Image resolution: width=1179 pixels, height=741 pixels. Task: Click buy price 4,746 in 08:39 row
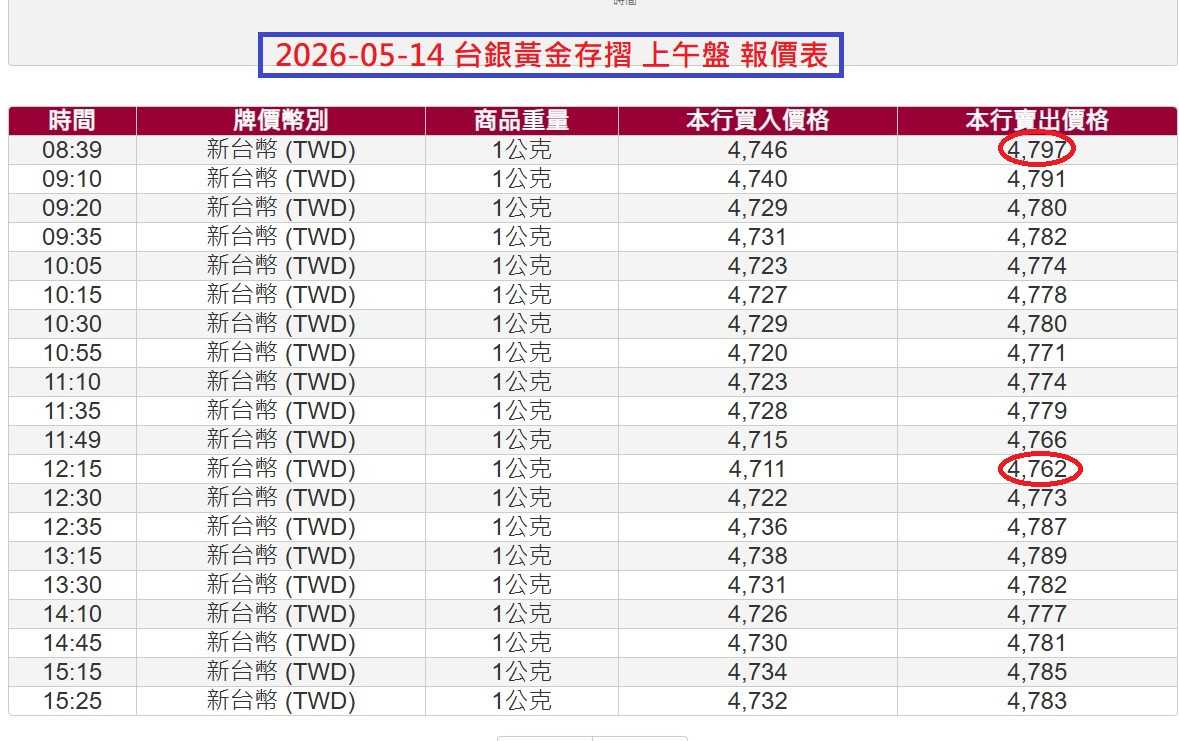758,150
